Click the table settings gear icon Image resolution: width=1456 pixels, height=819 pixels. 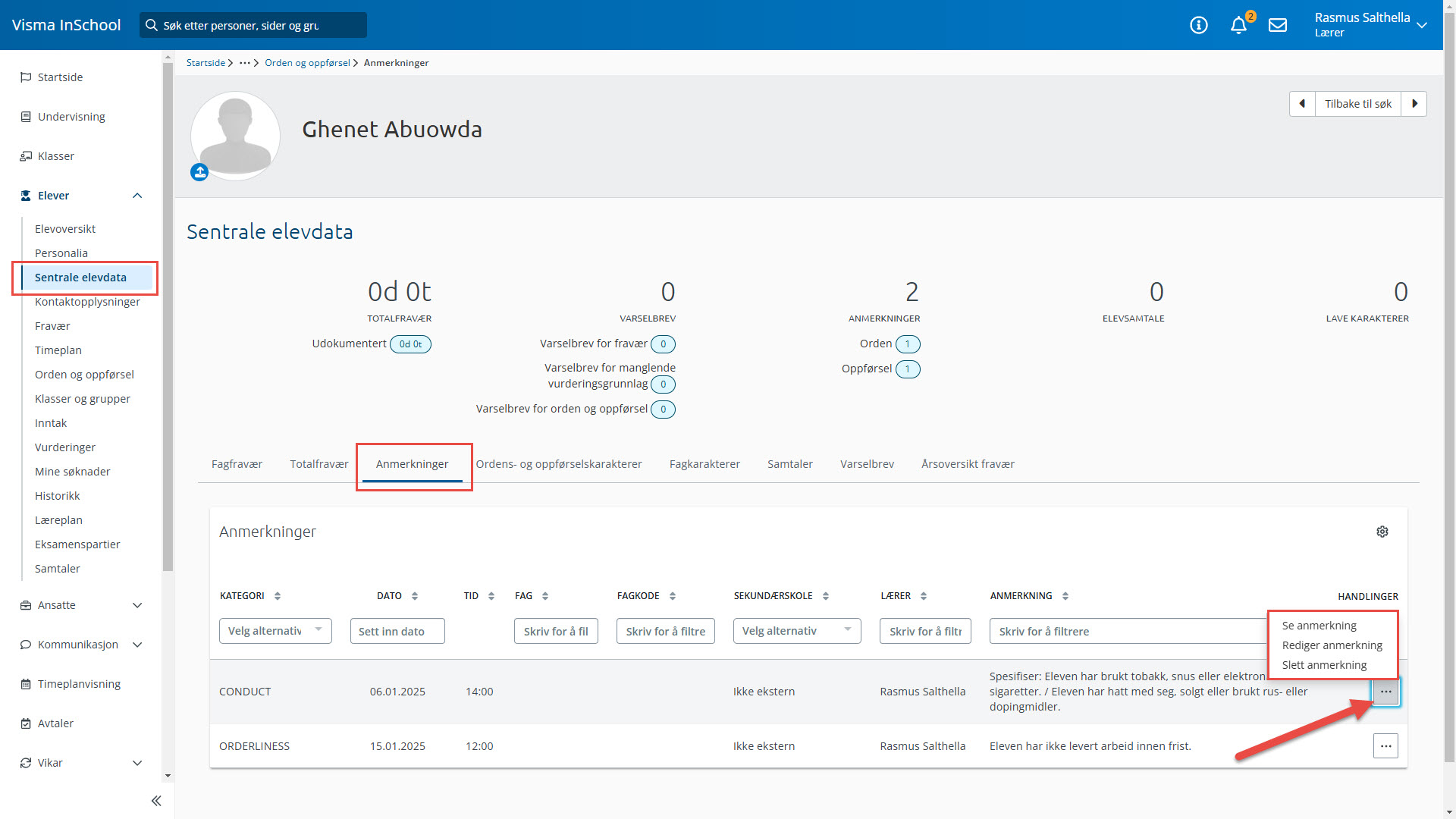click(x=1382, y=532)
